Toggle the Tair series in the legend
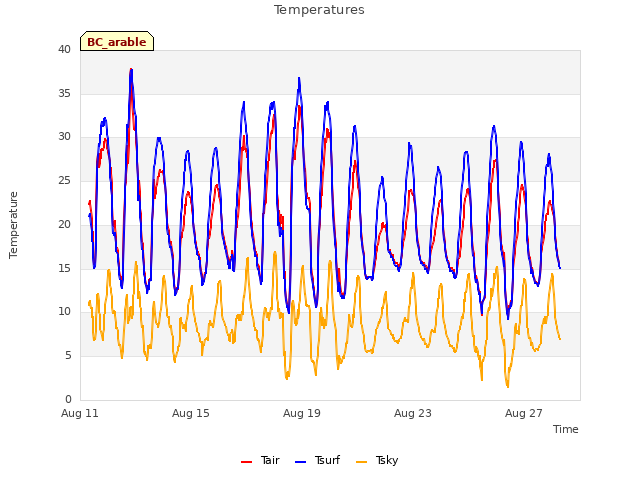The height and width of the screenshot is (480, 640). (x=260, y=460)
